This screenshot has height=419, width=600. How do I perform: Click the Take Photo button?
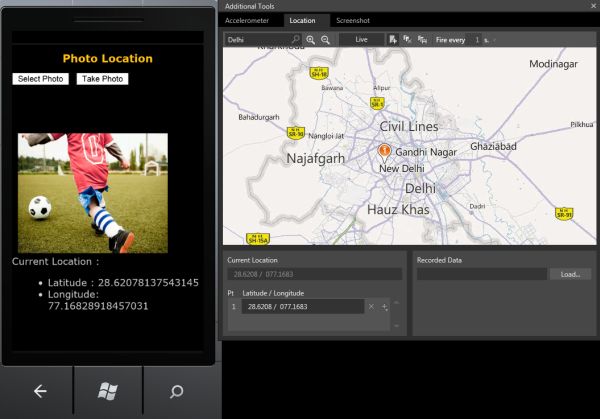(x=103, y=79)
